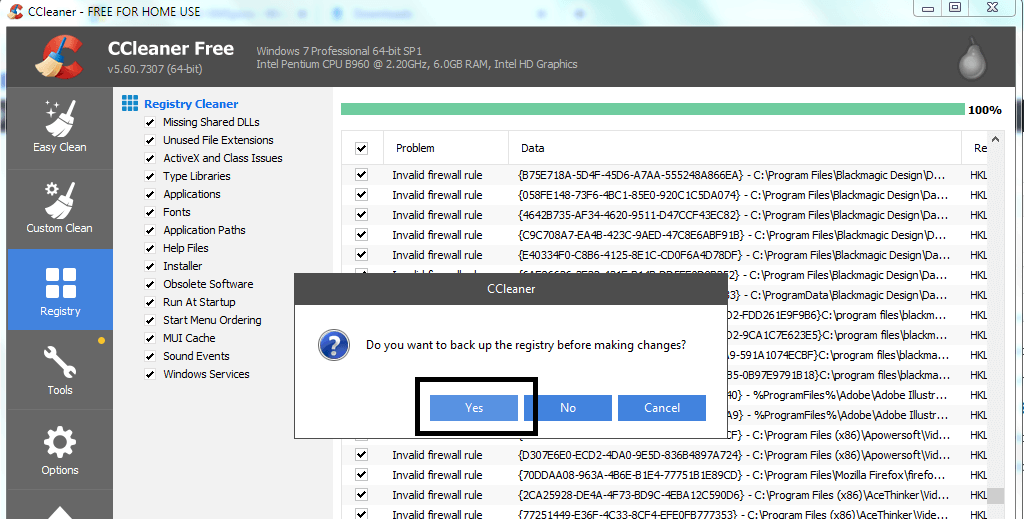Open the Tools section
This screenshot has width=1024, height=519.
59,370
